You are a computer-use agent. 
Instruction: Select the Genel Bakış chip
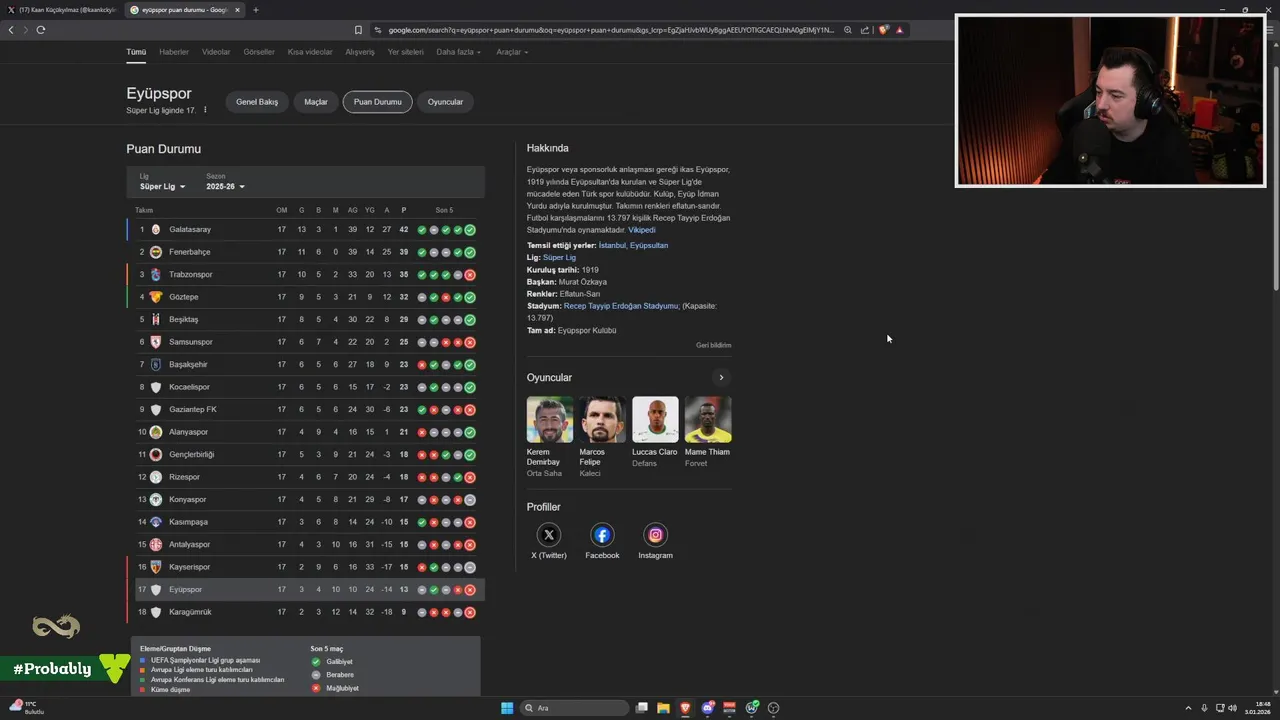click(257, 102)
